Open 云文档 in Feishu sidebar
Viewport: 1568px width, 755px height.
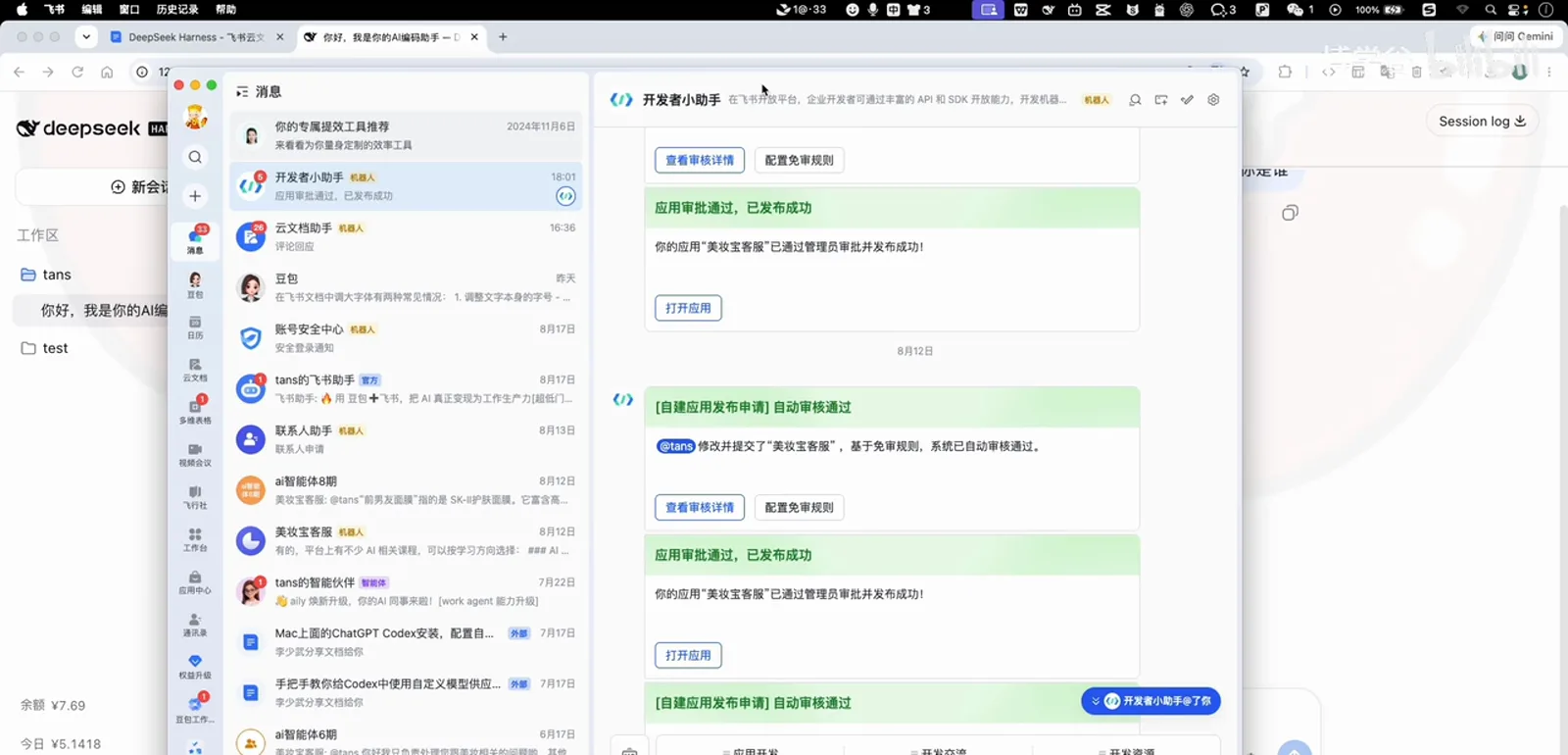[x=195, y=370]
